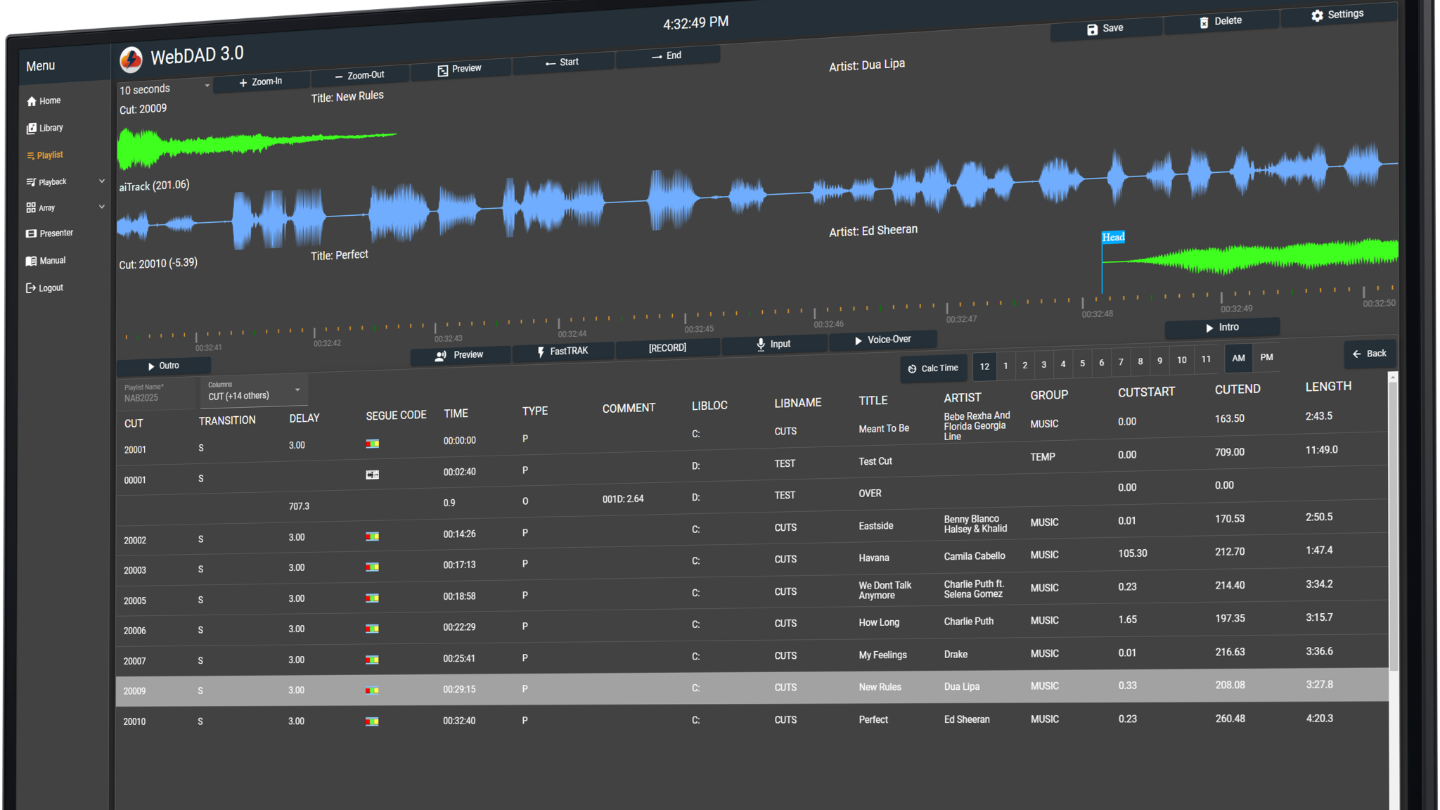The image size is (1440, 810).
Task: Switch the time selector to PM
Action: click(1267, 358)
